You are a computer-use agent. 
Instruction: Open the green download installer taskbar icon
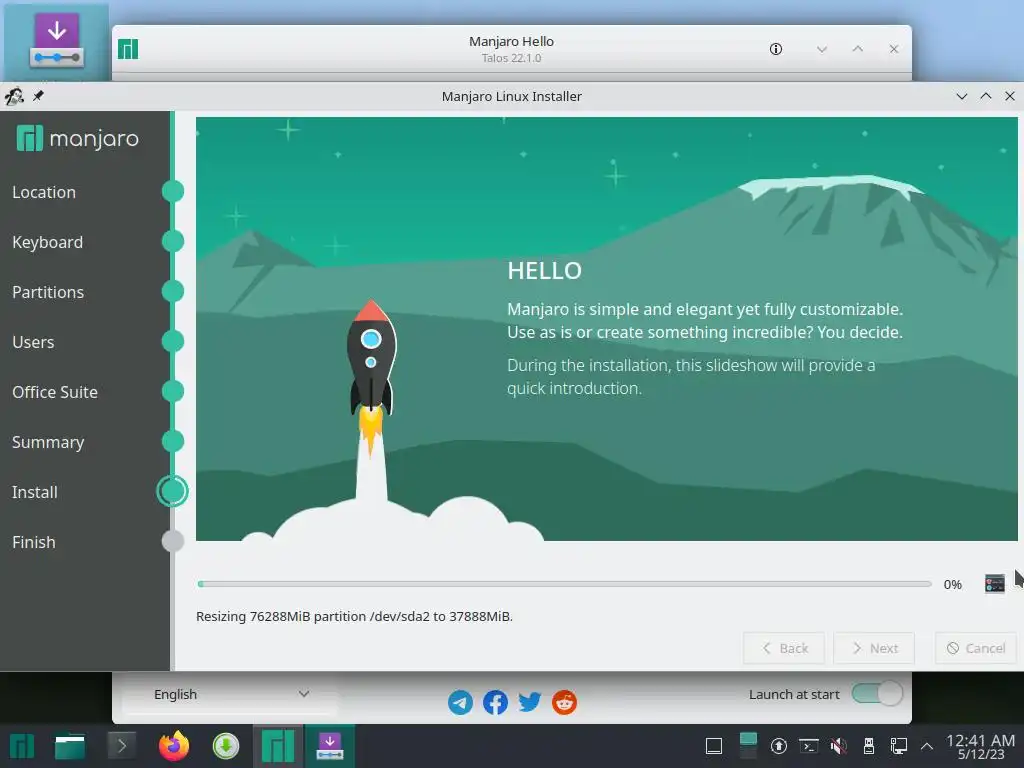click(226, 746)
